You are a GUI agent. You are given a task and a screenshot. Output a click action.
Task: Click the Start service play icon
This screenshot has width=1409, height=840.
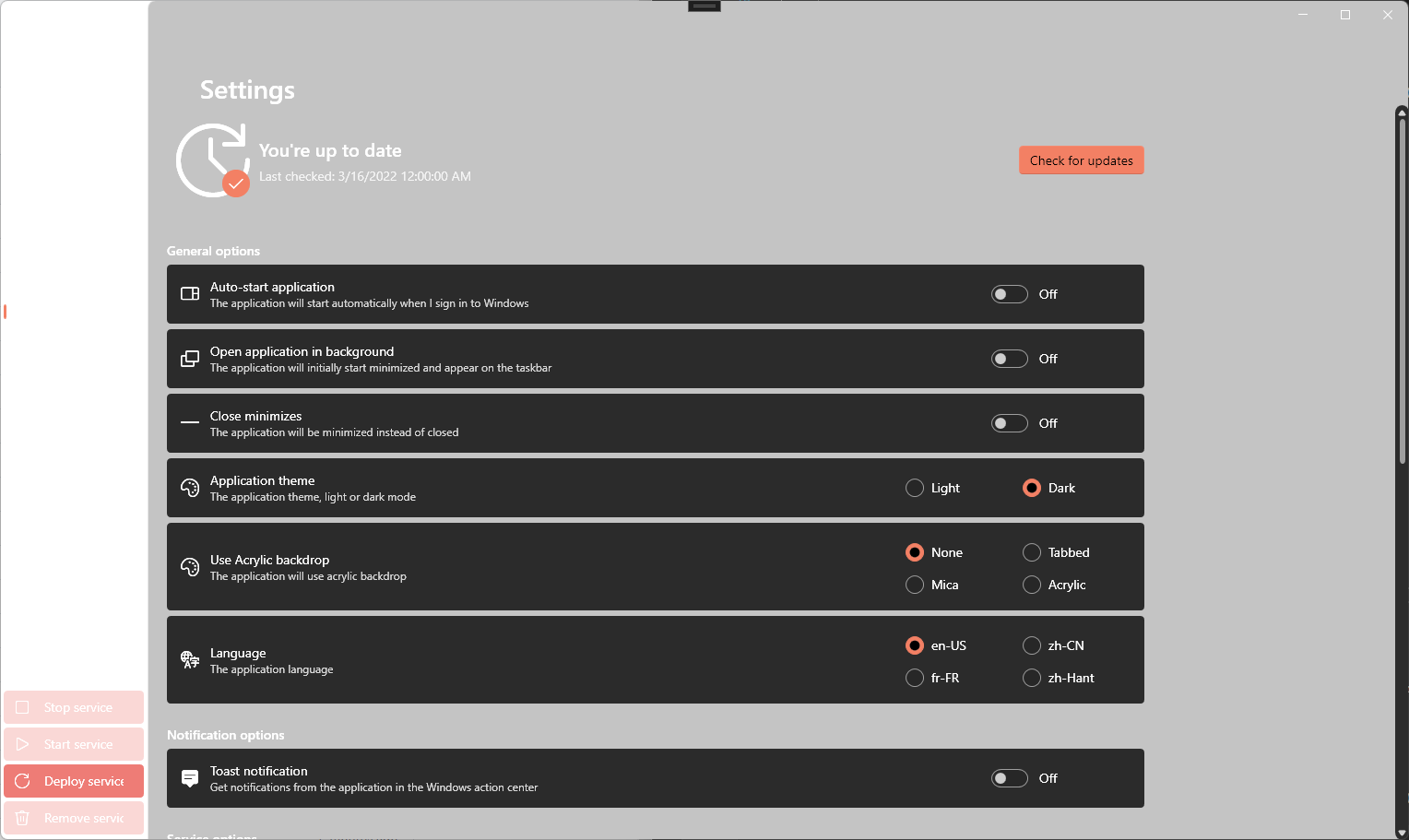click(23, 744)
